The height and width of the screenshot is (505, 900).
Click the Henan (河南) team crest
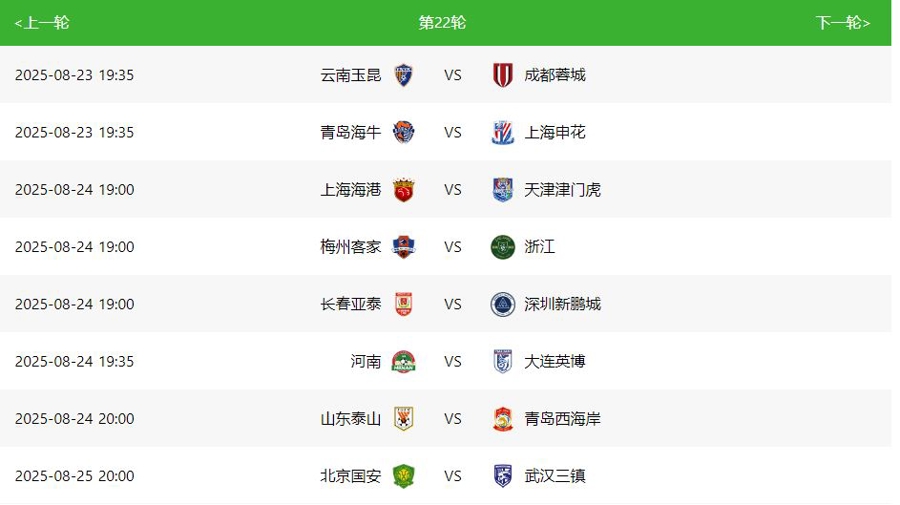point(403,362)
